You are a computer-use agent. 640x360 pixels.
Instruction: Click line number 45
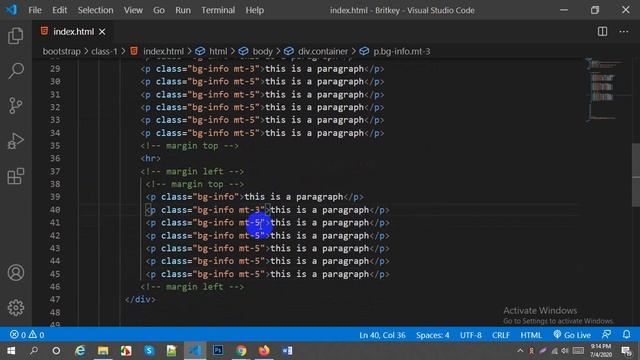coord(55,274)
